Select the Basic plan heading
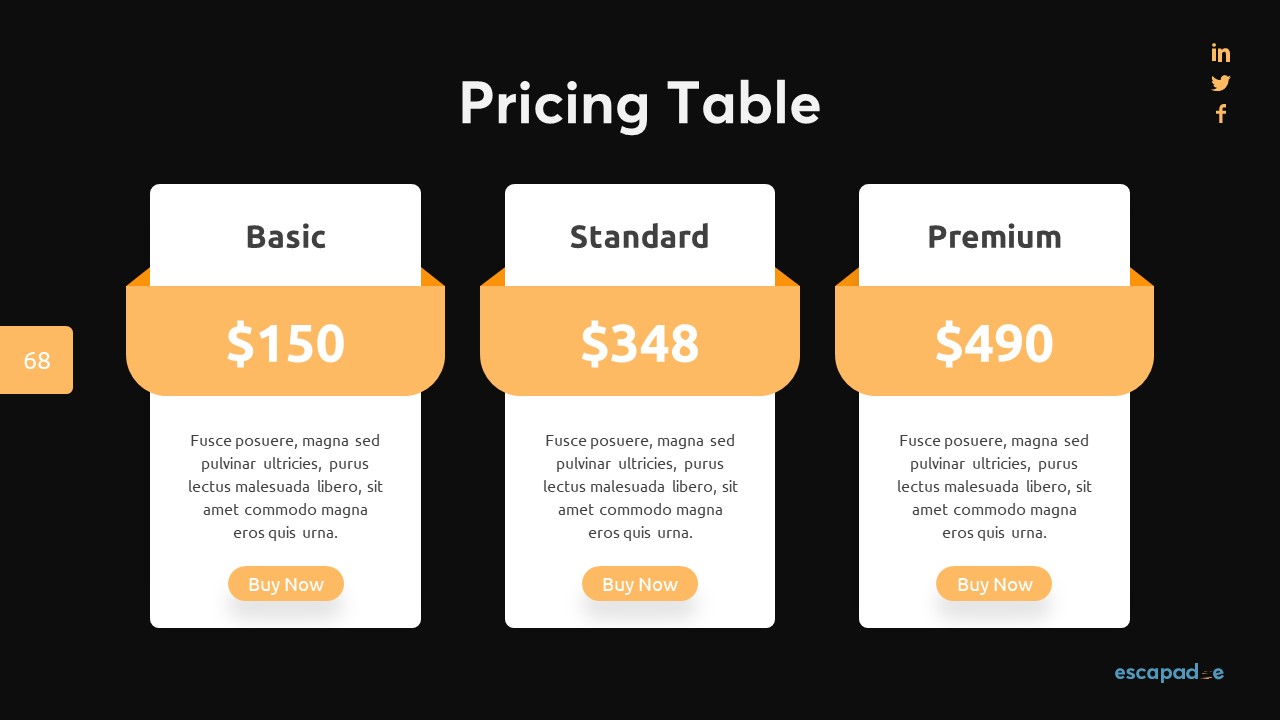1280x720 pixels. click(286, 237)
